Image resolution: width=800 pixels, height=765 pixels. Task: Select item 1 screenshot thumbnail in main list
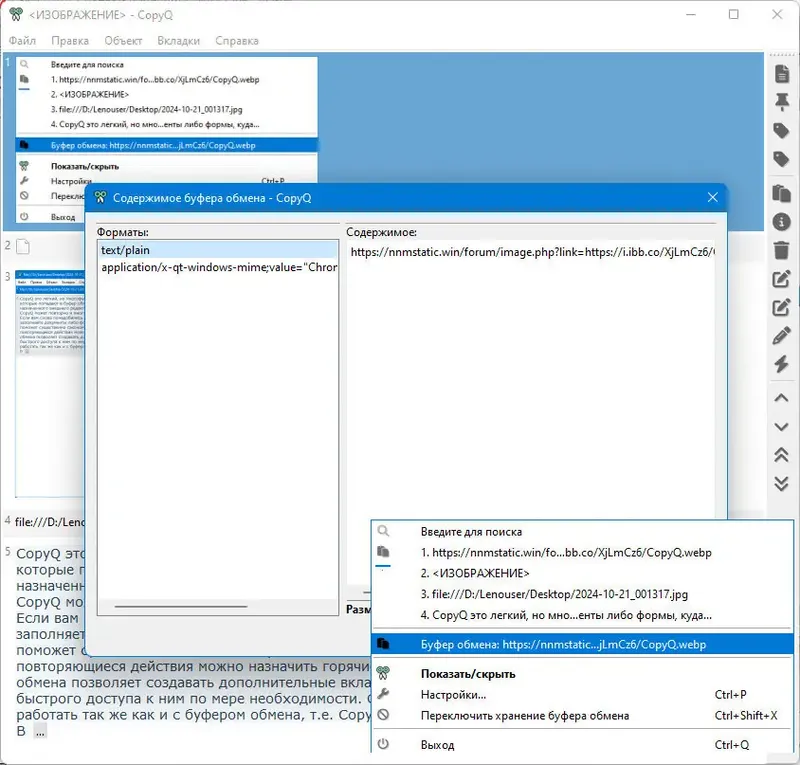click(x=166, y=140)
